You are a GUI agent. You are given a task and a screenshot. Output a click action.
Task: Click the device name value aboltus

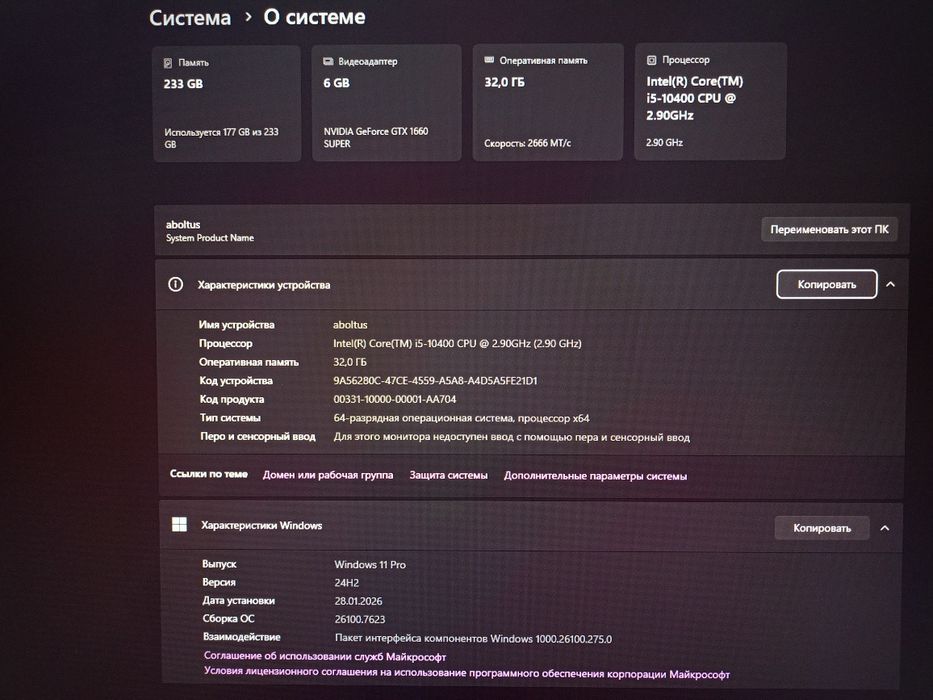pos(350,324)
